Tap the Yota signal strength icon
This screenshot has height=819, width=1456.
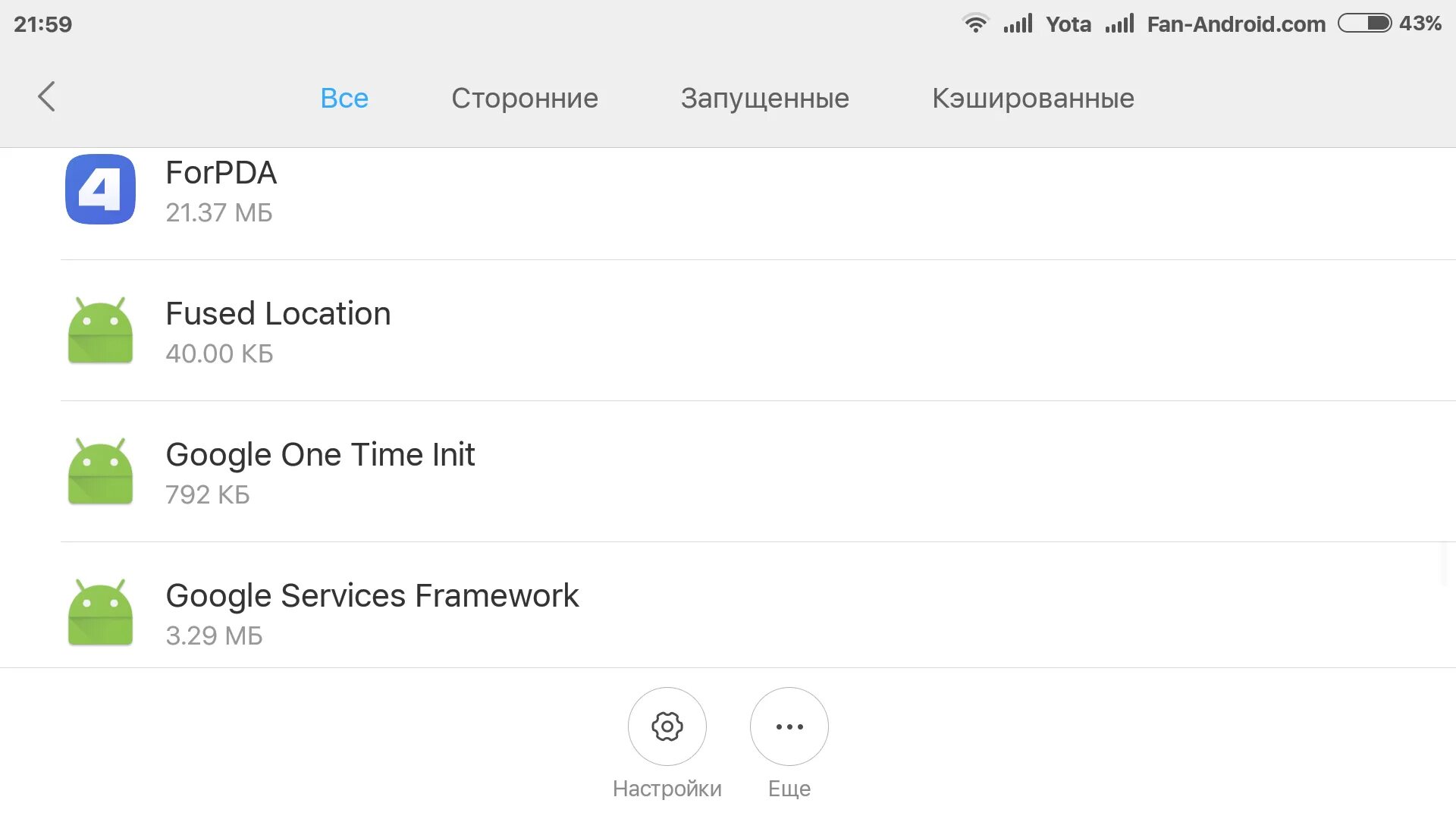click(x=1018, y=24)
